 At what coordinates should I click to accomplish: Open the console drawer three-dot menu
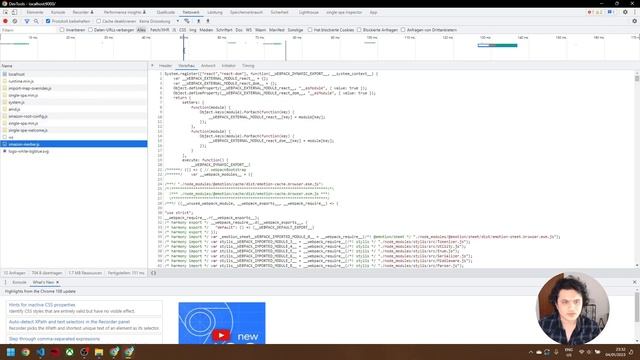coord(5,282)
